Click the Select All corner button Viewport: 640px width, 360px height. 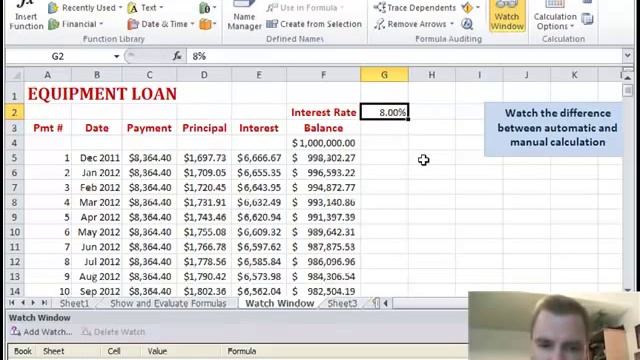15,75
